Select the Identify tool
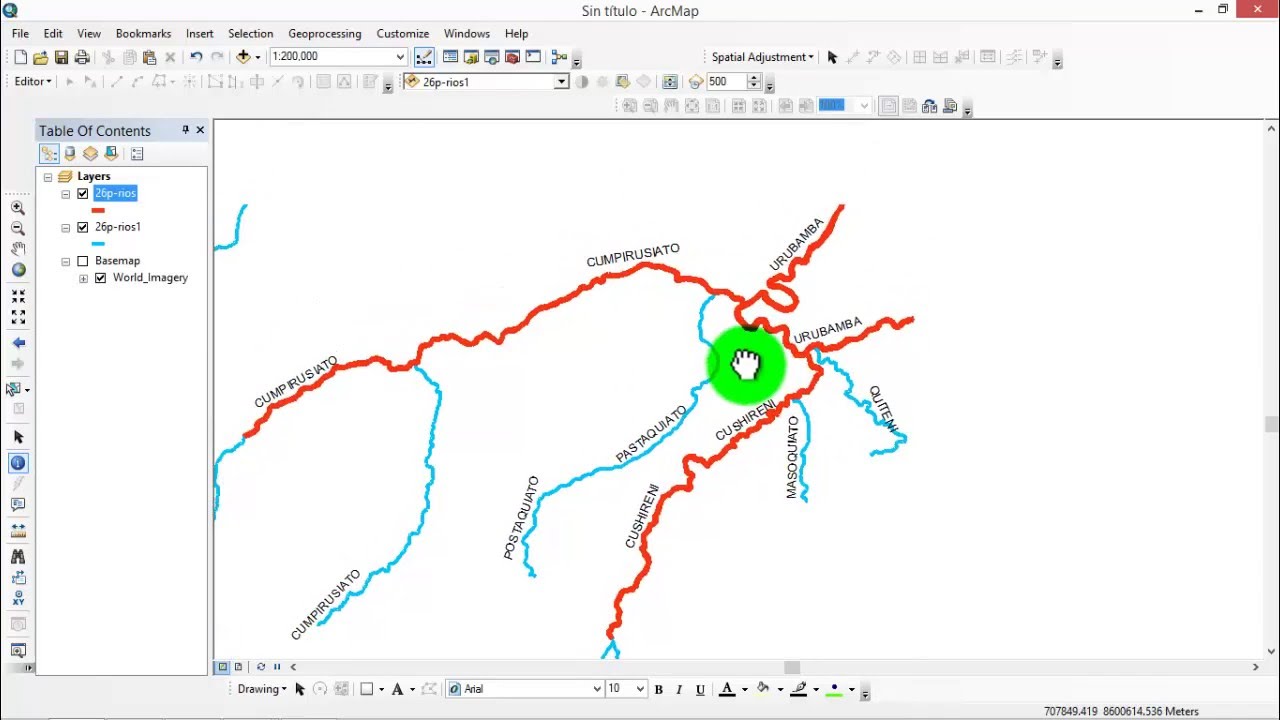This screenshot has height=720, width=1280. coord(17,463)
